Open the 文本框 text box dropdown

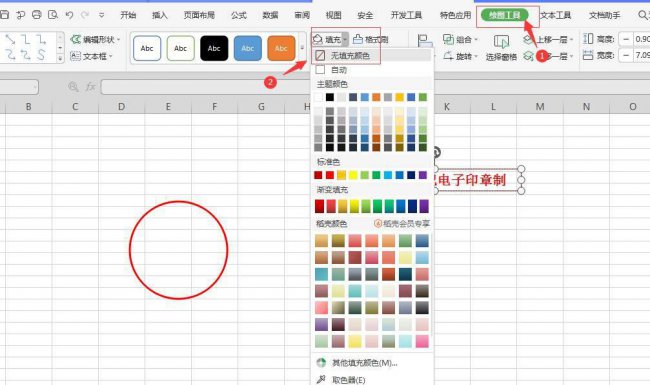tap(91, 56)
